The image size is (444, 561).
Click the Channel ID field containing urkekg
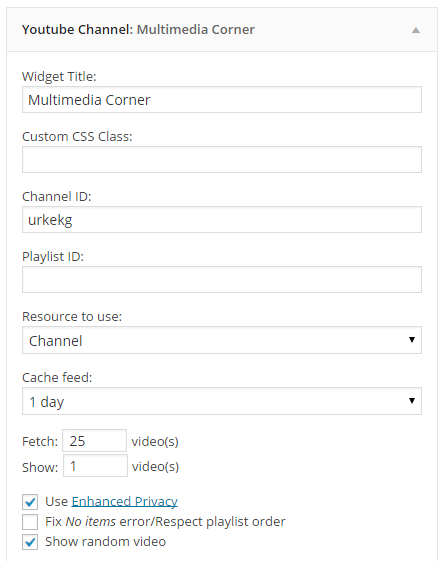222,219
